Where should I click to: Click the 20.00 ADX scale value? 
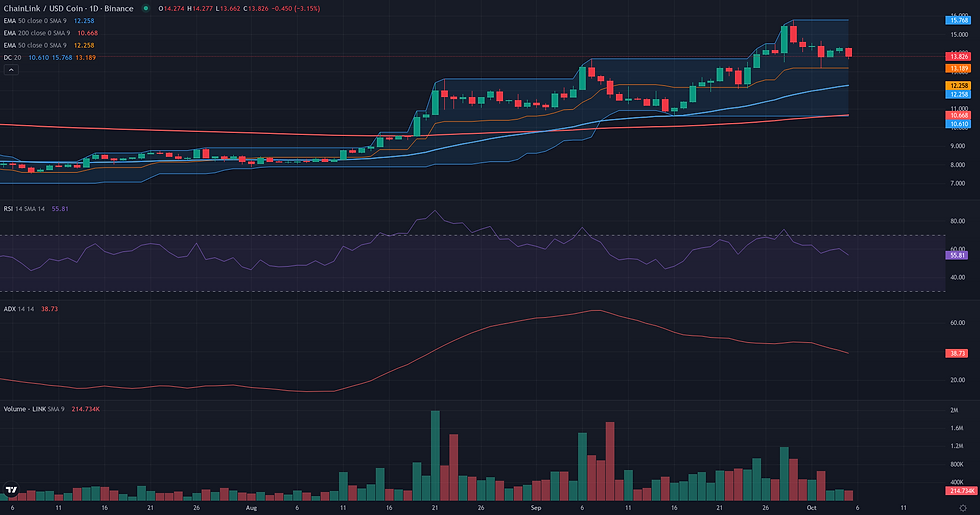[x=958, y=380]
